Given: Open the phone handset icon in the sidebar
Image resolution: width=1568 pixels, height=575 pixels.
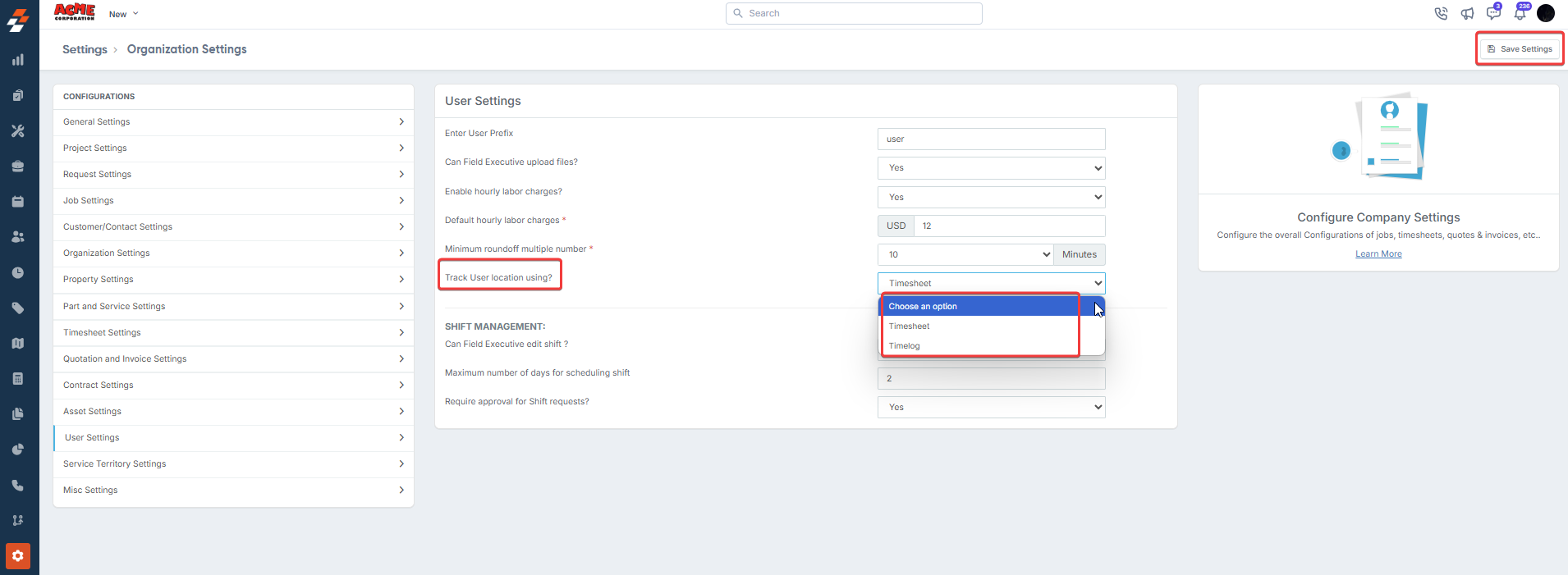Looking at the screenshot, I should [x=18, y=485].
